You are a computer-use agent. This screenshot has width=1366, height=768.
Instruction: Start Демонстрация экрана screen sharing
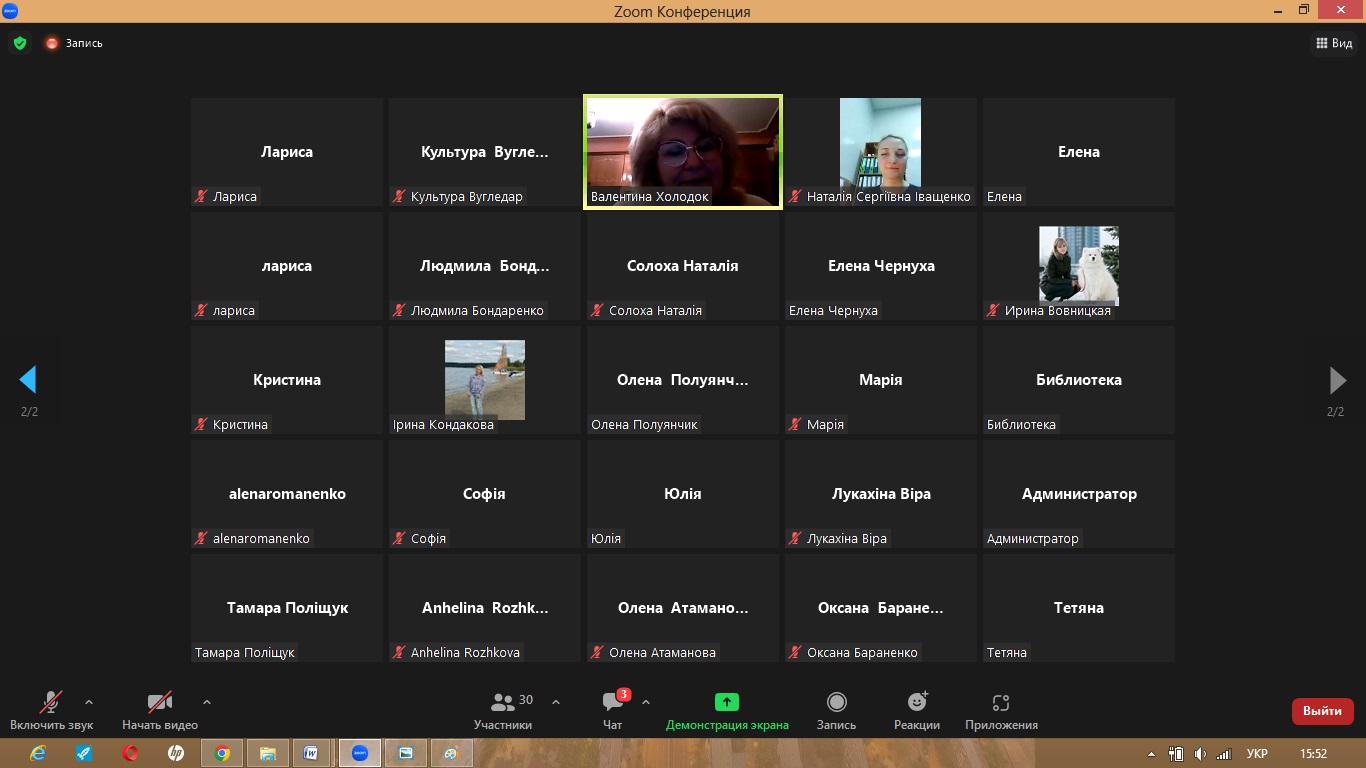coord(727,710)
